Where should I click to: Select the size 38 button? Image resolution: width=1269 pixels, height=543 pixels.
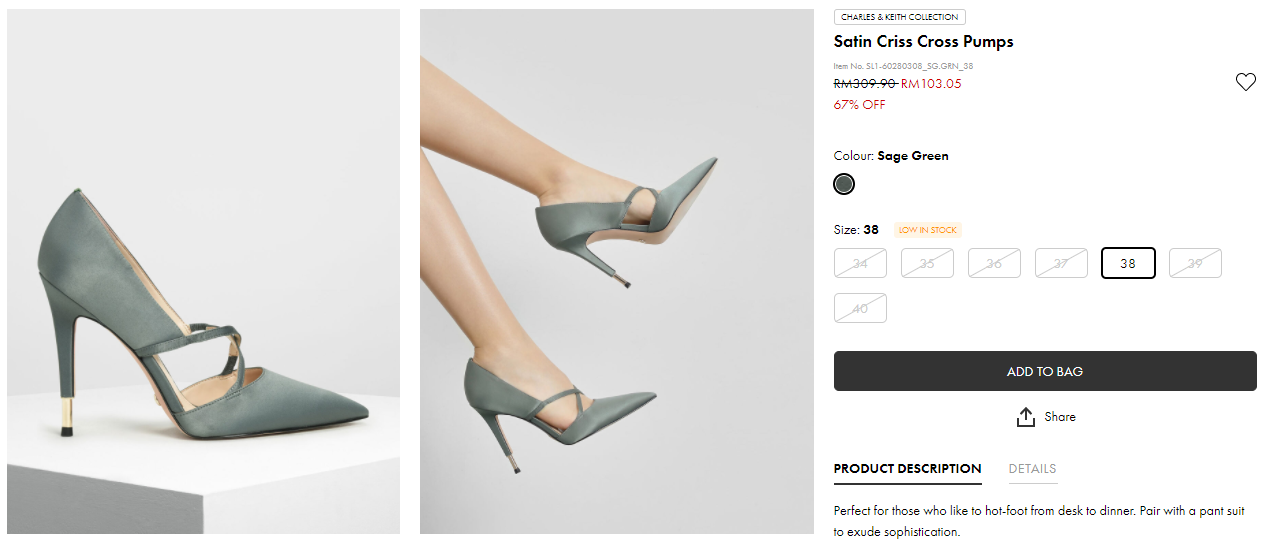click(1128, 263)
